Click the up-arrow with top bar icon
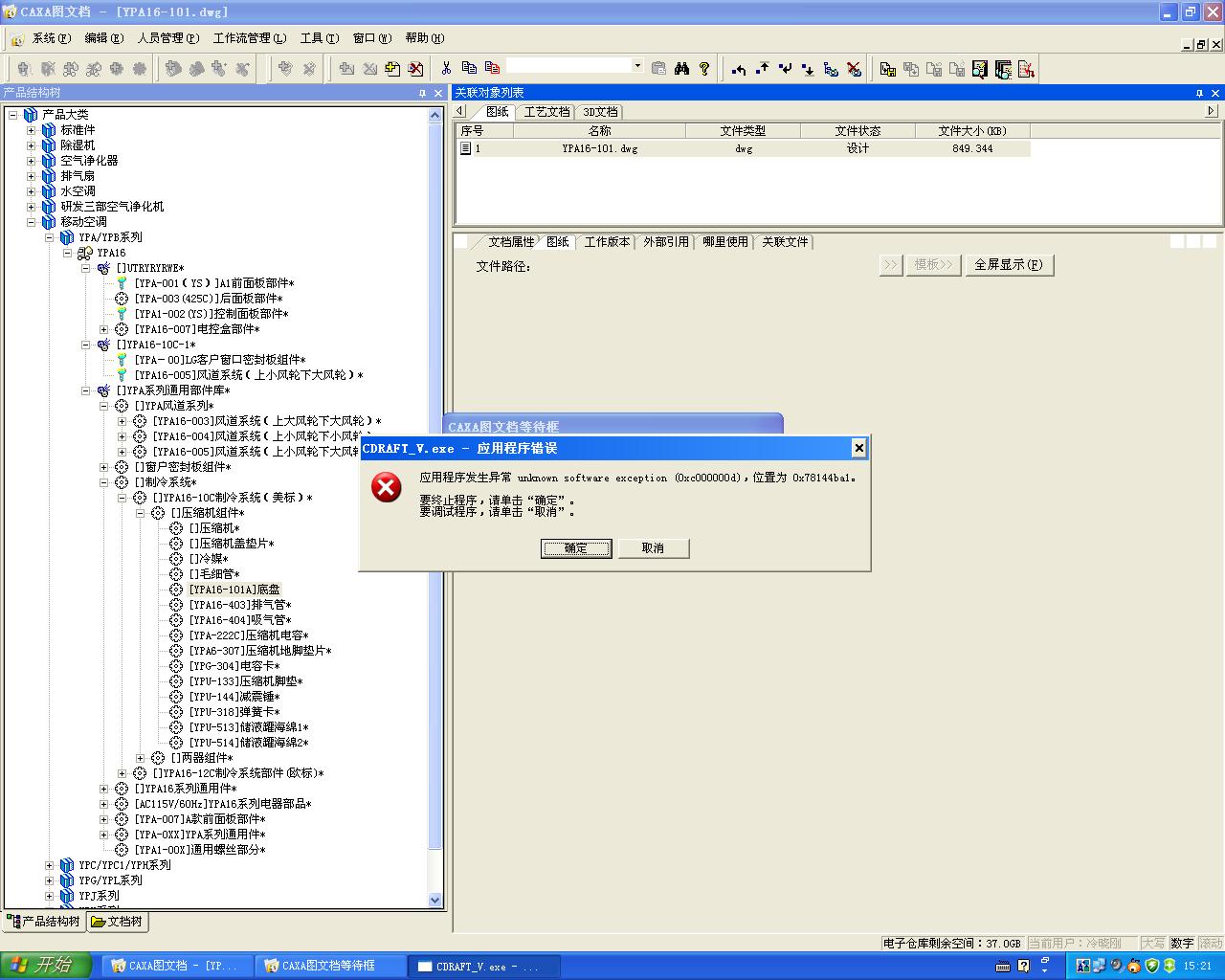The height and width of the screenshot is (980, 1225). tap(762, 69)
